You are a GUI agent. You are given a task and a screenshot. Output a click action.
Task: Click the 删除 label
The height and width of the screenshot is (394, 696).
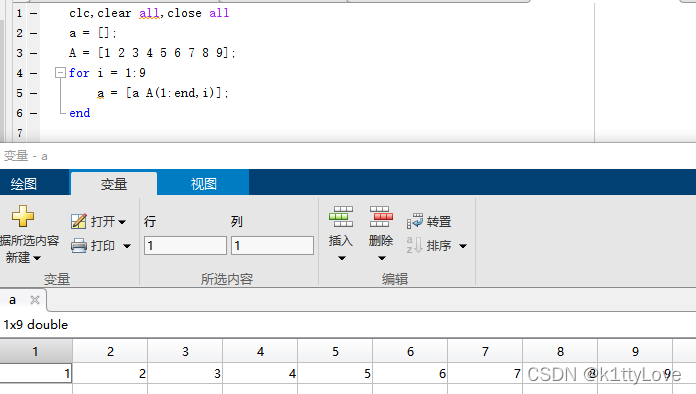click(x=381, y=241)
